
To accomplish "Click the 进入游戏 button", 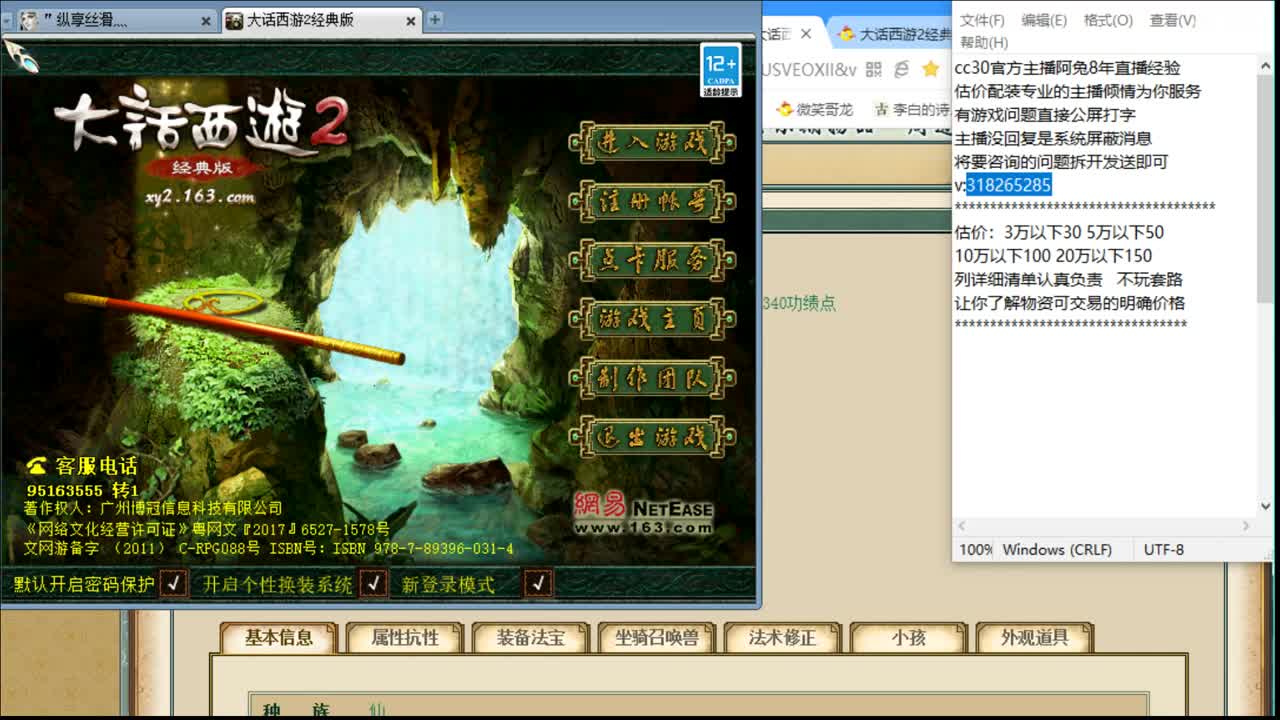I will [653, 143].
